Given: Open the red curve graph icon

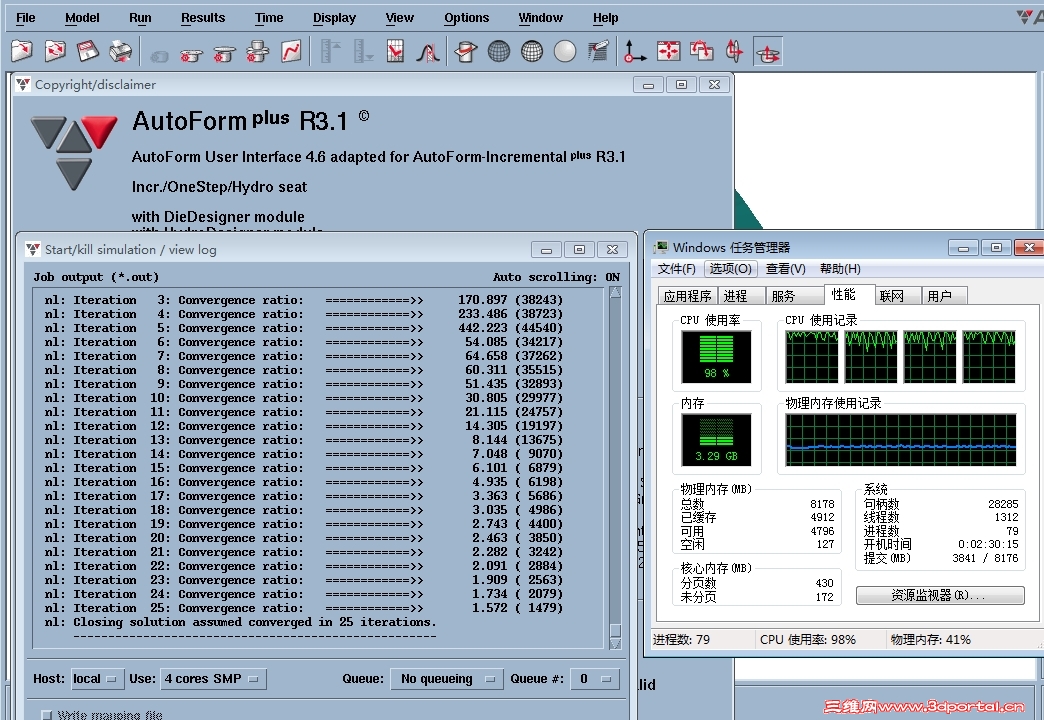Looking at the screenshot, I should pyautogui.click(x=292, y=51).
